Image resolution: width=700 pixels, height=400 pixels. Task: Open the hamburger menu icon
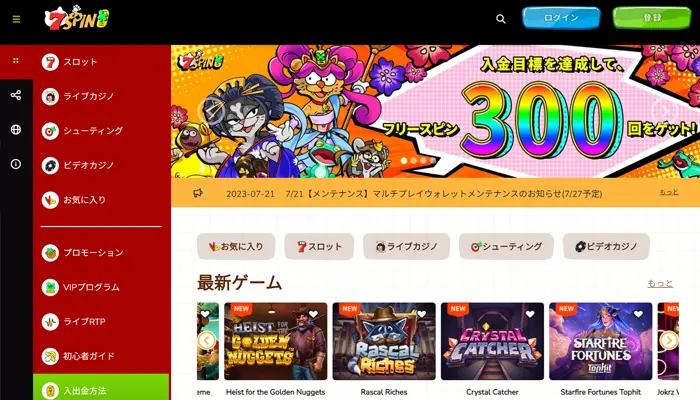pyautogui.click(x=17, y=19)
